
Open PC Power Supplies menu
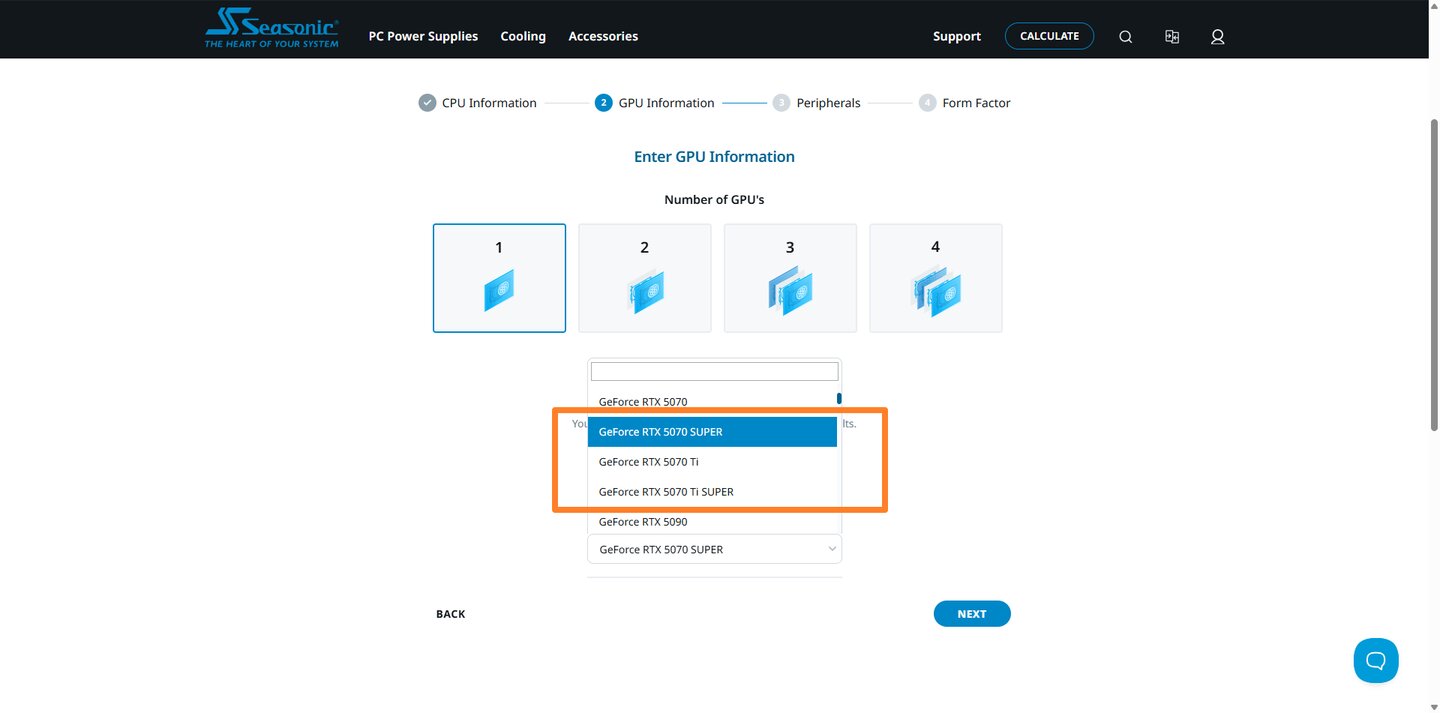pyautogui.click(x=423, y=37)
